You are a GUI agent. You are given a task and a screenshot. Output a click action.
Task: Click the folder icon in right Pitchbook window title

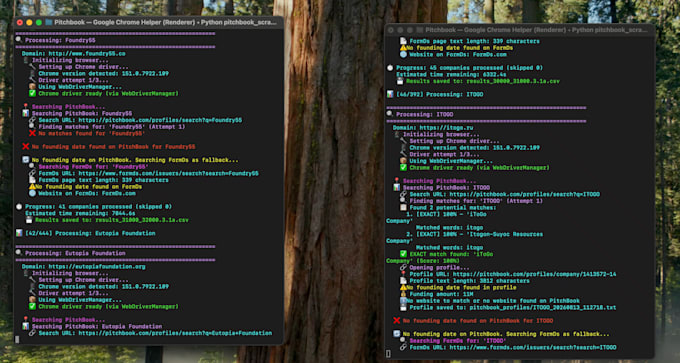click(x=419, y=30)
